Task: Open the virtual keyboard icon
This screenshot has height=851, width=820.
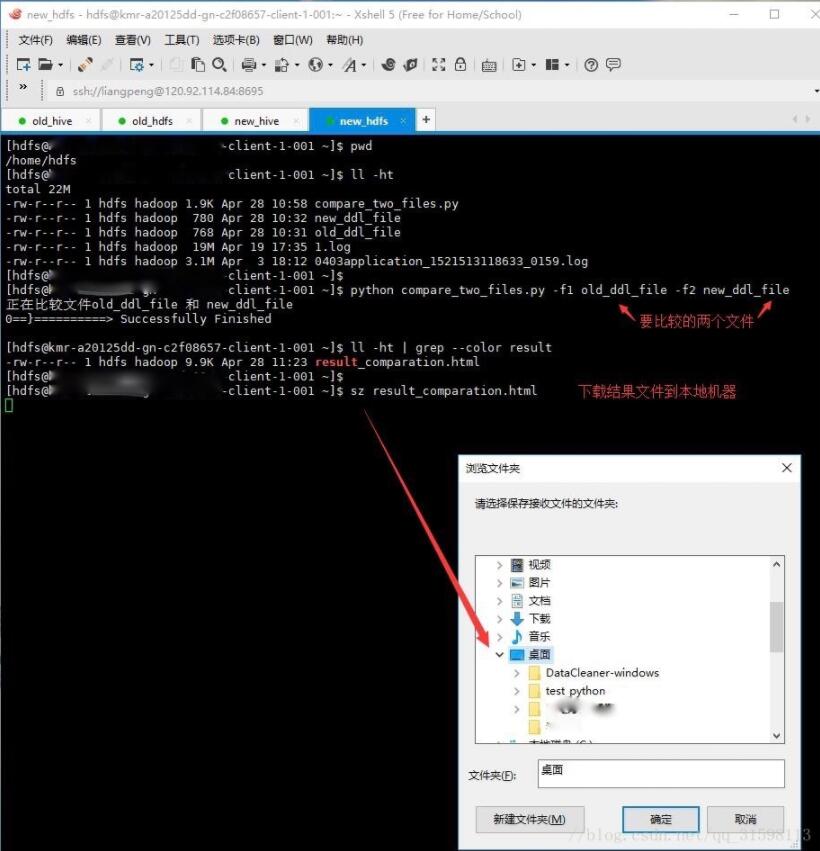Action: point(487,64)
